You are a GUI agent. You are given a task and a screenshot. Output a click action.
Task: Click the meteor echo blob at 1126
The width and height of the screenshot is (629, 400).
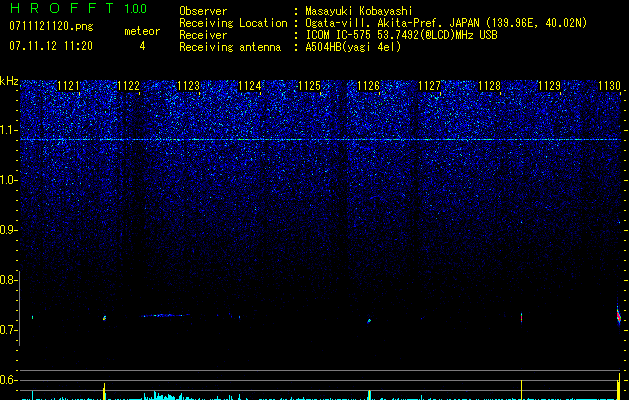[x=369, y=321]
